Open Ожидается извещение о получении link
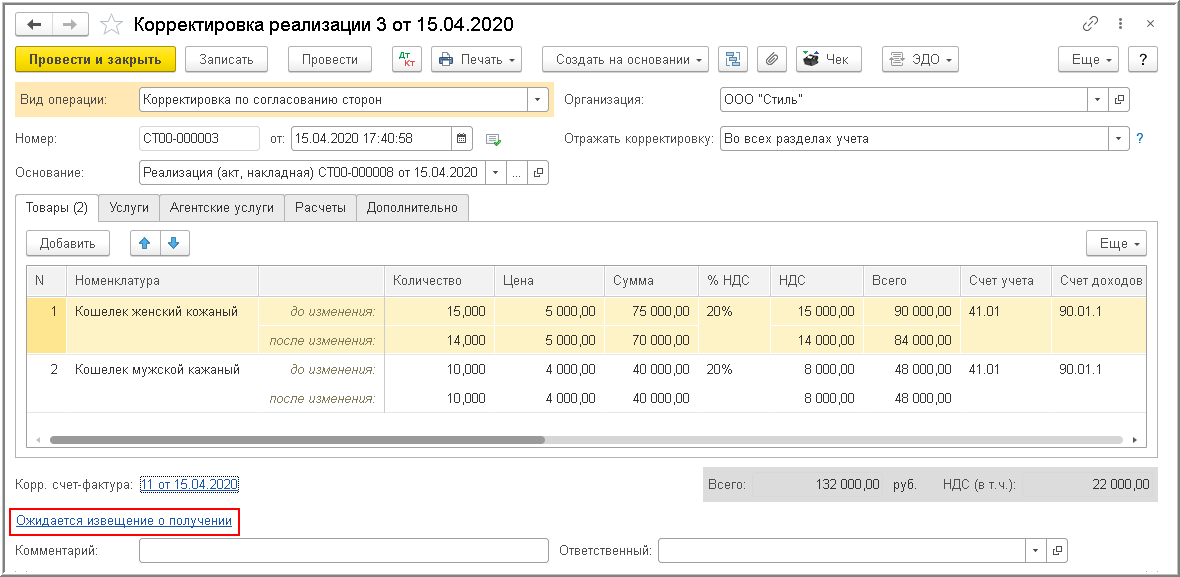 coord(124,521)
